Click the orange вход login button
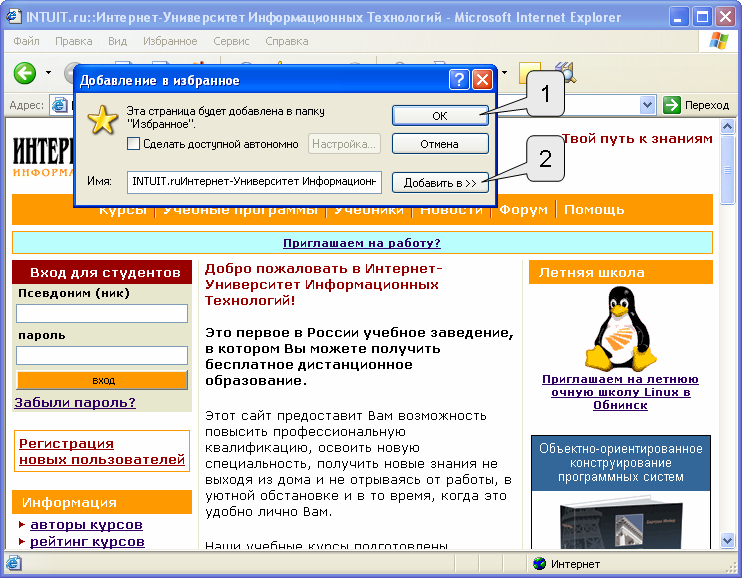This screenshot has width=742, height=578. [x=102, y=380]
